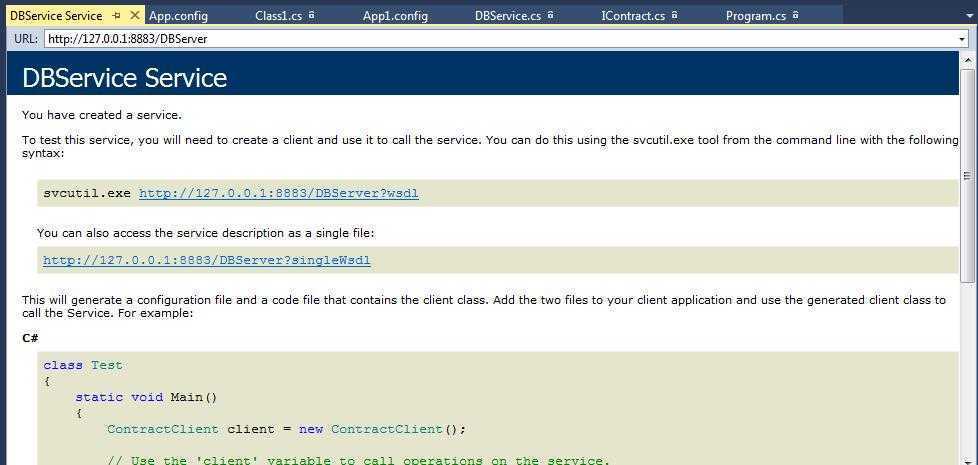Select the DBService Service tab
Screen dimensions: 978x465
coord(56,16)
